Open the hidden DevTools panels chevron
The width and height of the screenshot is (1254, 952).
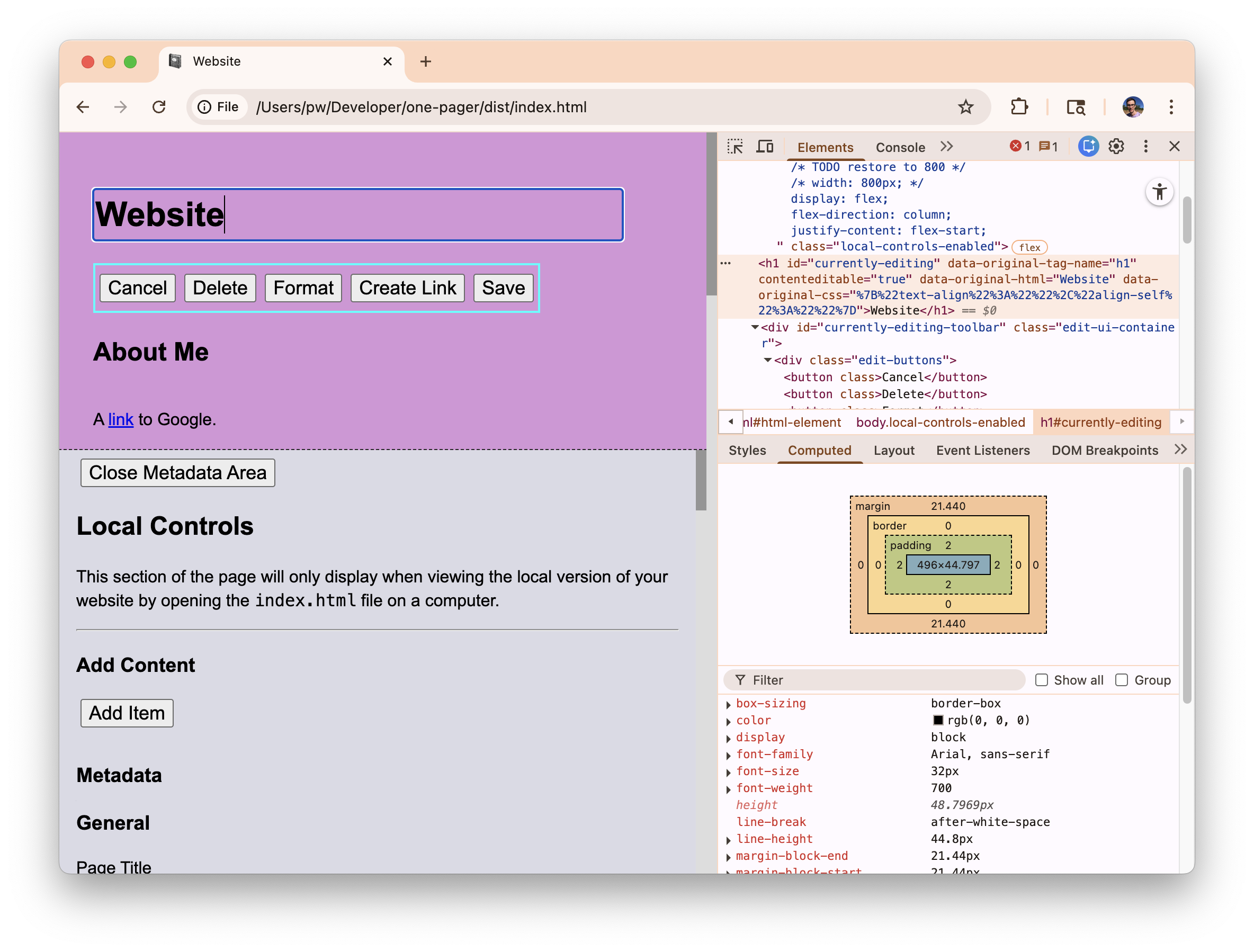[x=946, y=146]
